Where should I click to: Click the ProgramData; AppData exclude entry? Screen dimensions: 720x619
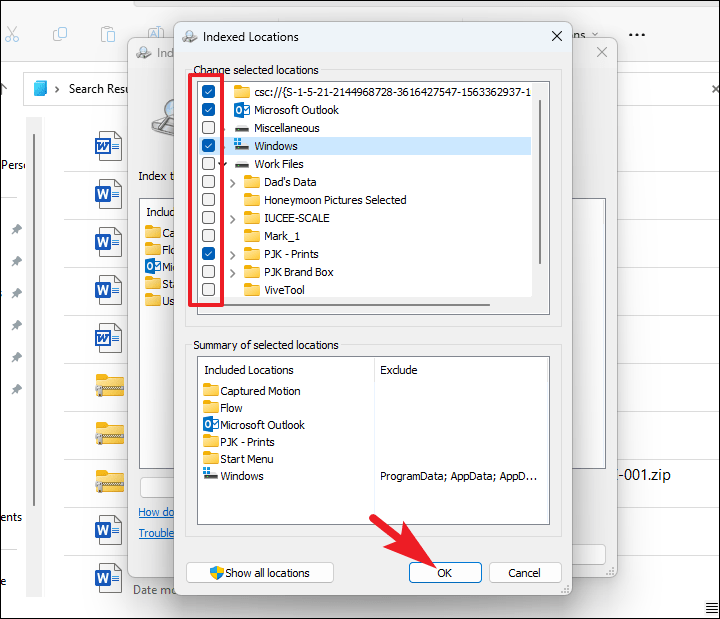click(458, 476)
